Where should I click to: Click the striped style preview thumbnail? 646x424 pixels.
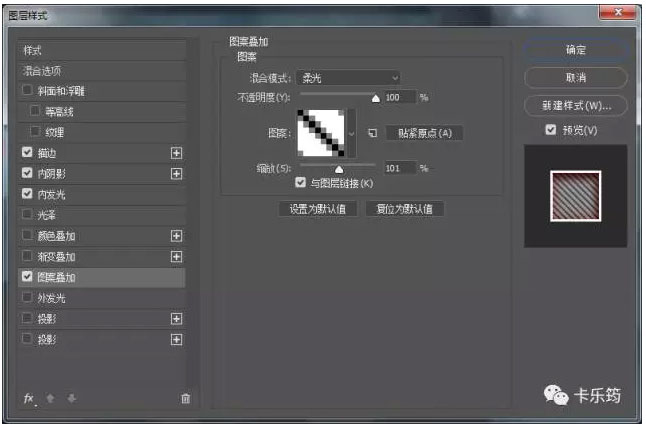click(576, 196)
